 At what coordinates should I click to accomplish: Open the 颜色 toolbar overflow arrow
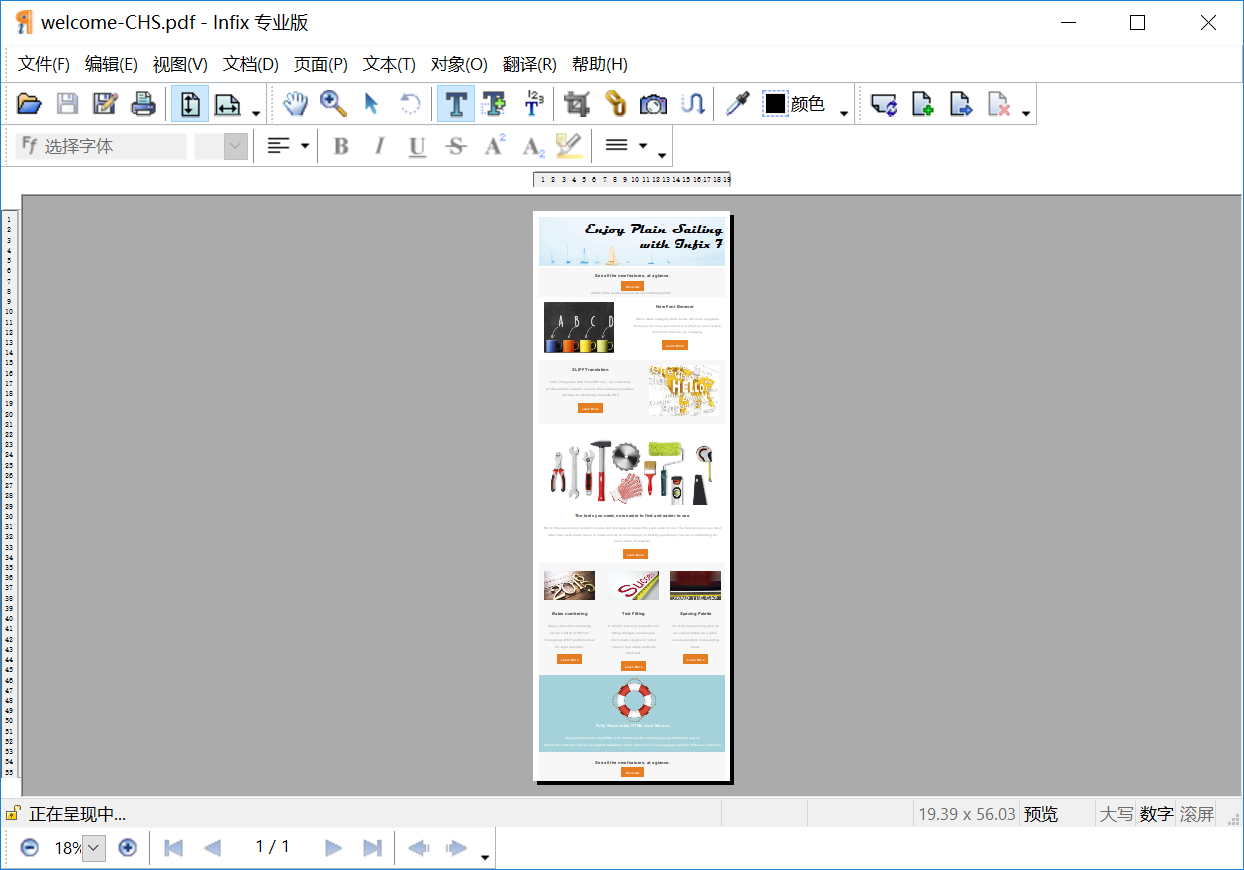(x=844, y=113)
